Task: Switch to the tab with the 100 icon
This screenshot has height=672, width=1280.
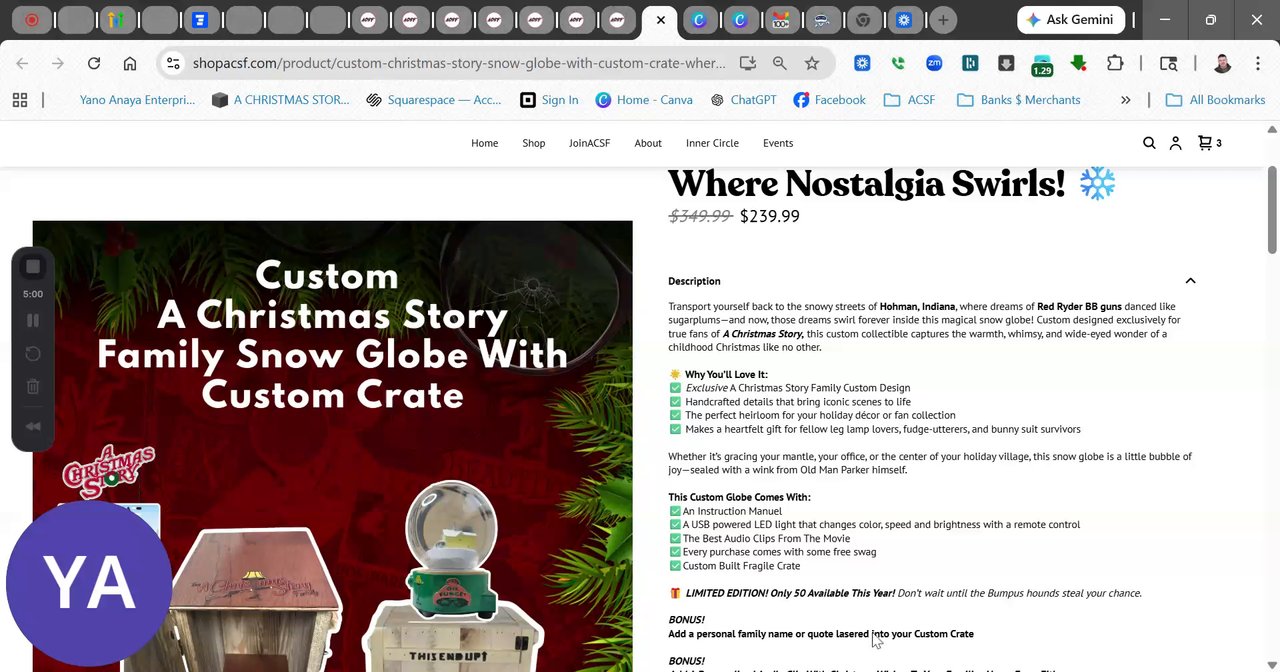Action: coord(781,20)
